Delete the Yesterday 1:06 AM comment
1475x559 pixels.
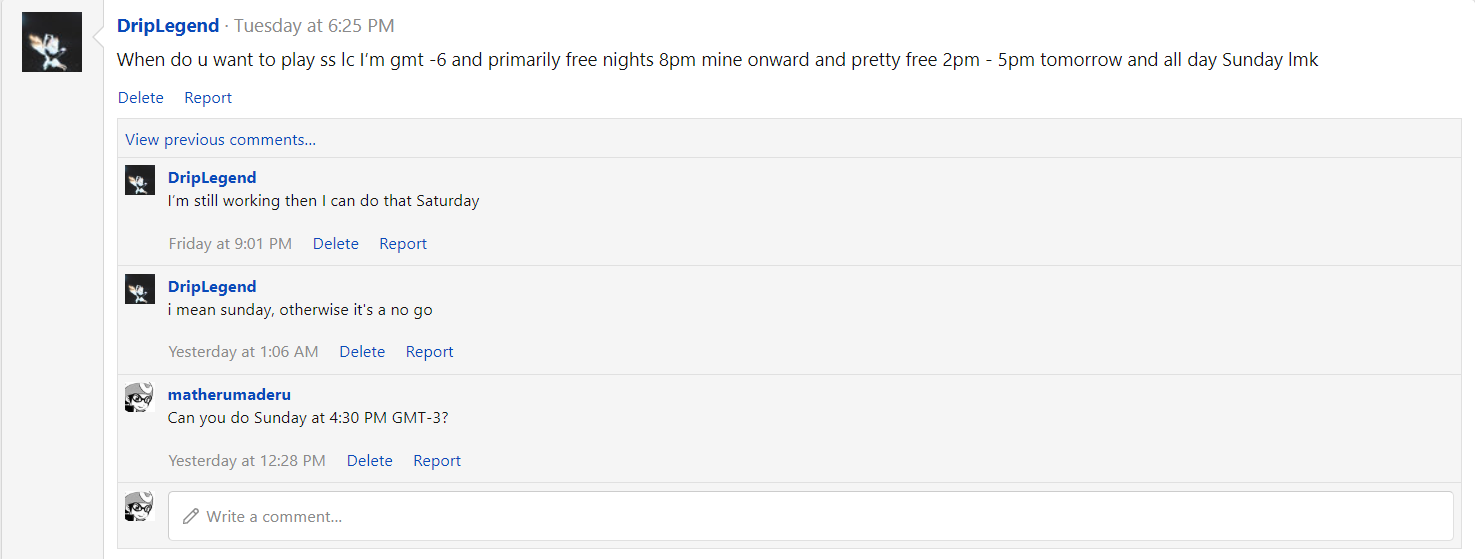(362, 352)
